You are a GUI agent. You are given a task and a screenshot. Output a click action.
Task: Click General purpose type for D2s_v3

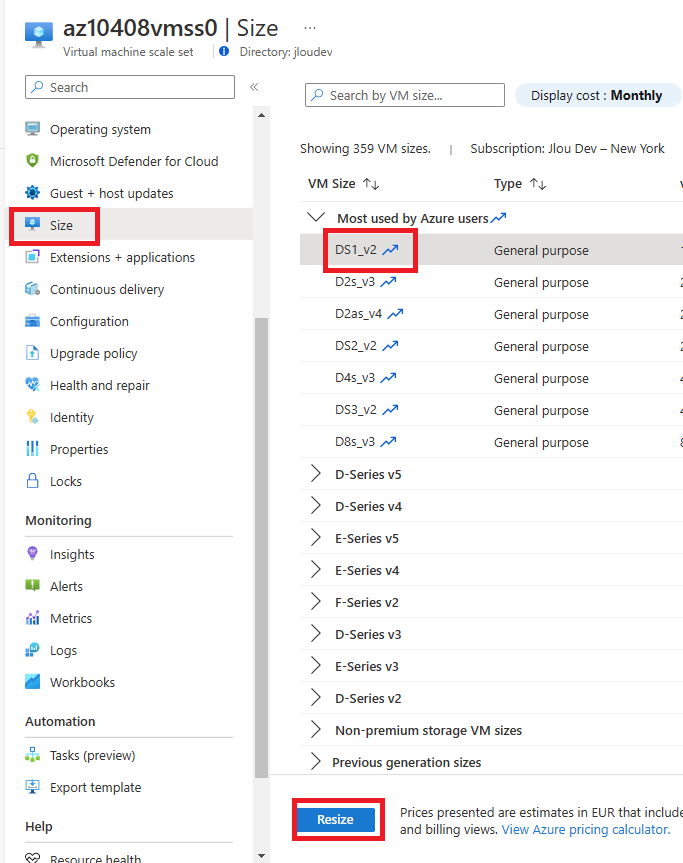coord(541,282)
